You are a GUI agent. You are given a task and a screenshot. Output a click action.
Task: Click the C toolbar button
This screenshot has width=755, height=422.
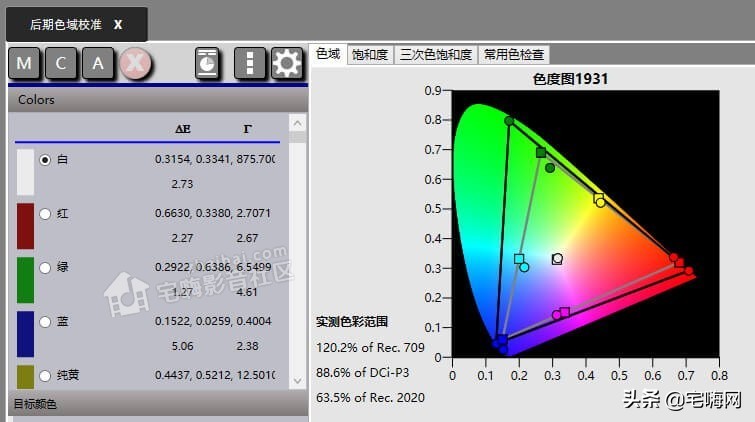[61, 63]
